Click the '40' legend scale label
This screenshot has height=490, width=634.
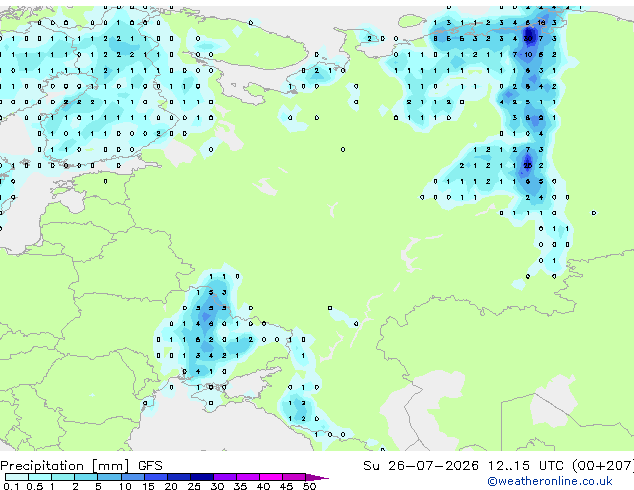click(263, 486)
